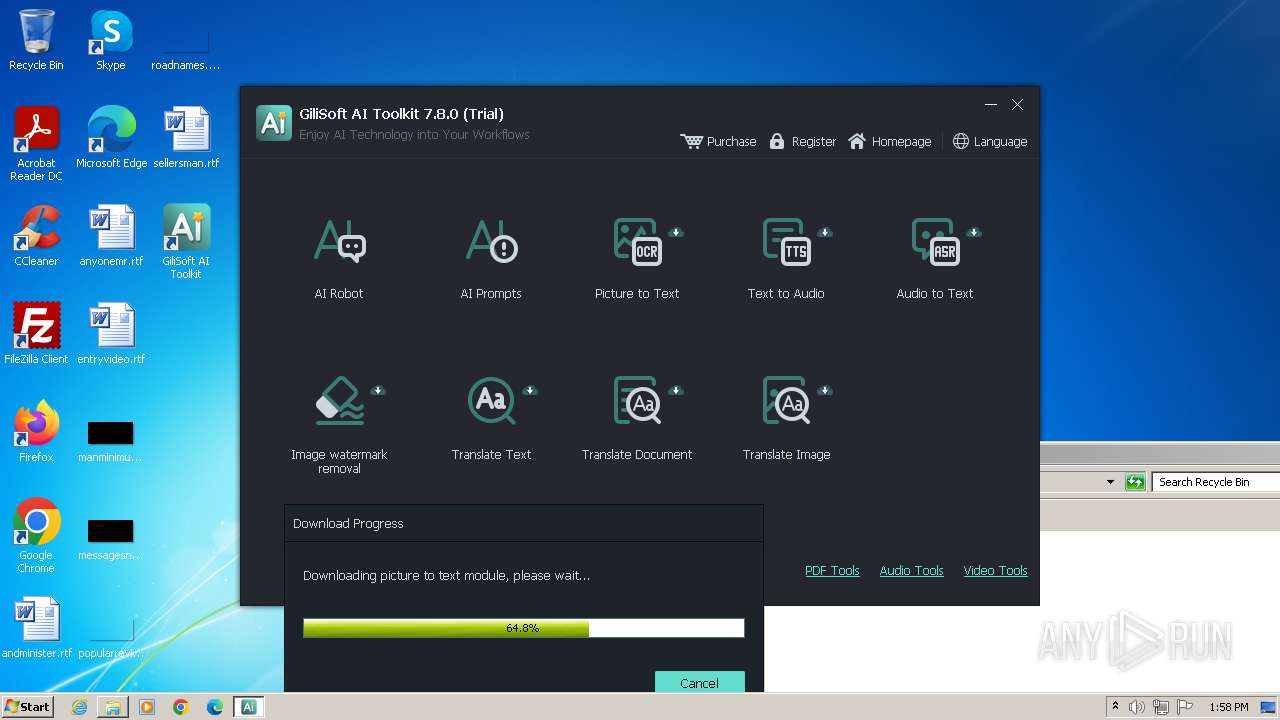Image resolution: width=1280 pixels, height=720 pixels.
Task: Open the Windows Start menu
Action: pos(28,706)
